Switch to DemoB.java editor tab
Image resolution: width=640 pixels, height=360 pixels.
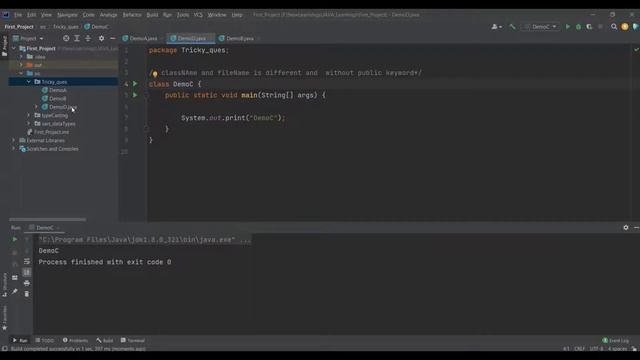[237, 38]
